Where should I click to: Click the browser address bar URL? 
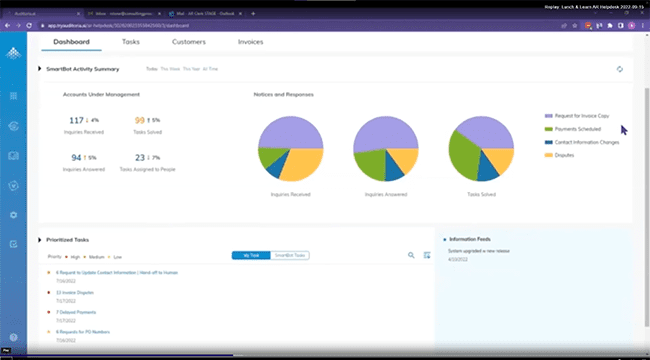[x=118, y=25]
